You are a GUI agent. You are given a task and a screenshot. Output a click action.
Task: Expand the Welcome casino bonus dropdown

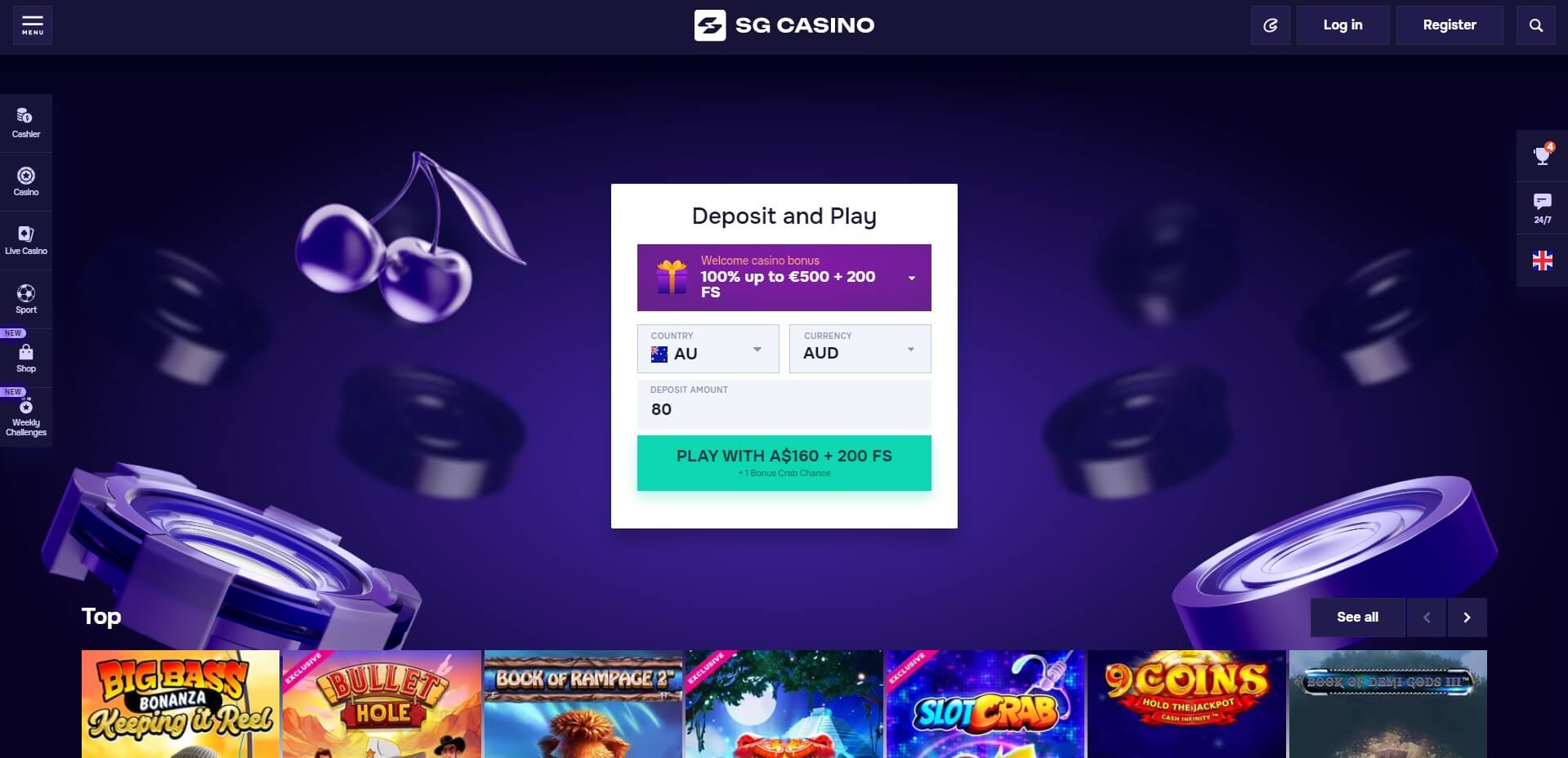[x=784, y=278]
